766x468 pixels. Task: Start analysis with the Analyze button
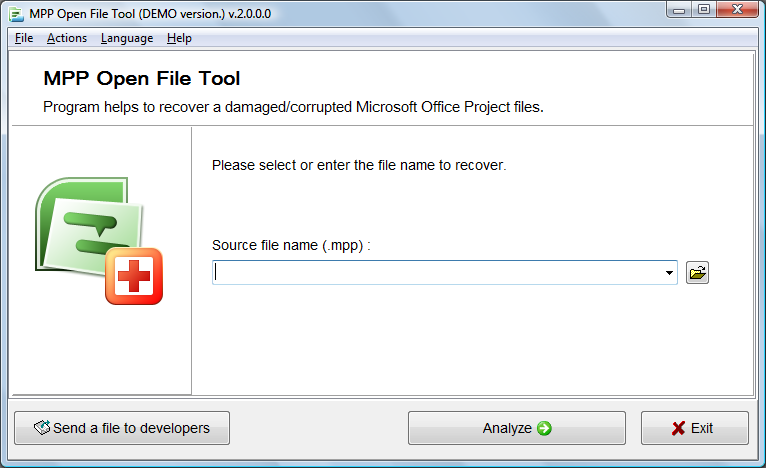click(x=517, y=428)
